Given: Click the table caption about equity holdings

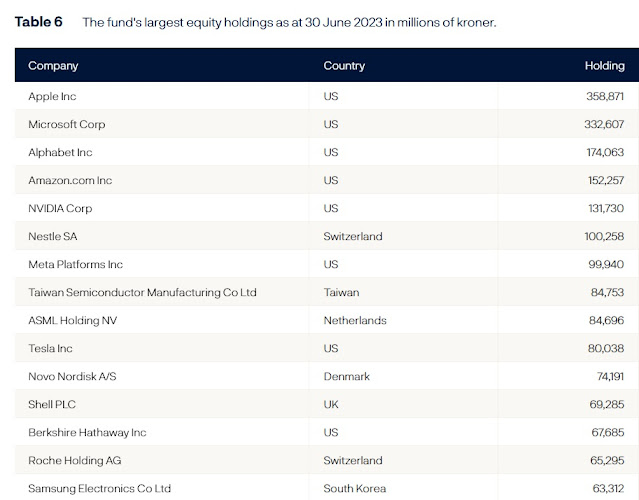Looking at the screenshot, I should pyautogui.click(x=289, y=22).
